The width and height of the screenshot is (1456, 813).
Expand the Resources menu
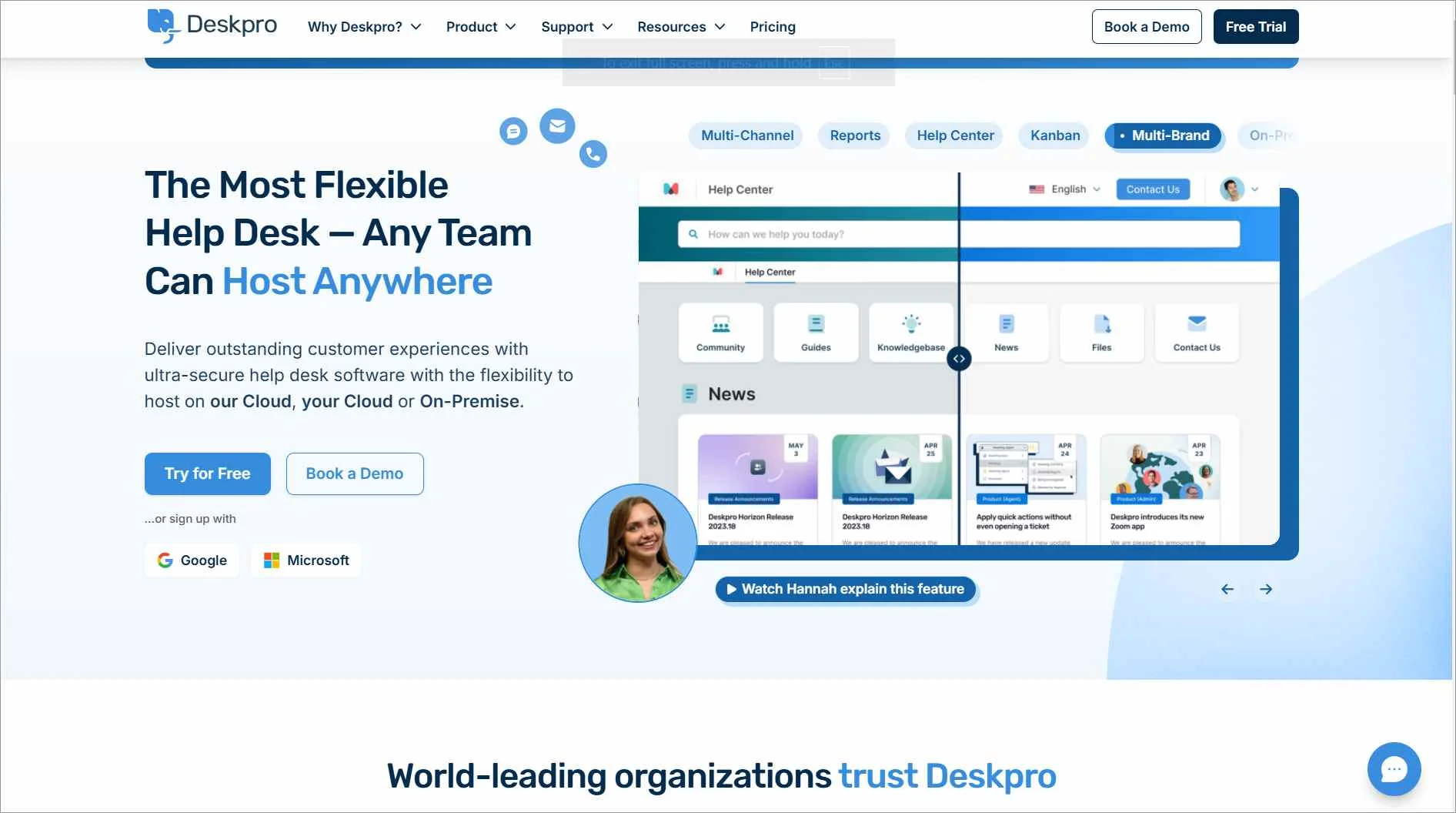[x=681, y=27]
